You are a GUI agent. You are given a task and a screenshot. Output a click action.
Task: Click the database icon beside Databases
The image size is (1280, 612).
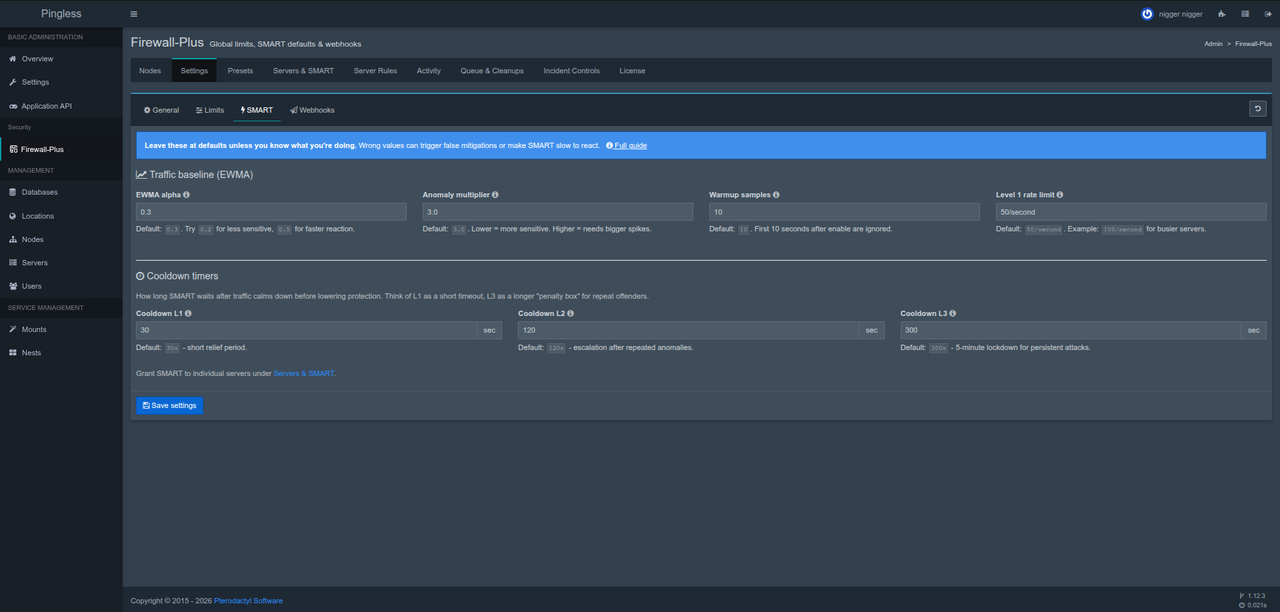pyautogui.click(x=13, y=192)
